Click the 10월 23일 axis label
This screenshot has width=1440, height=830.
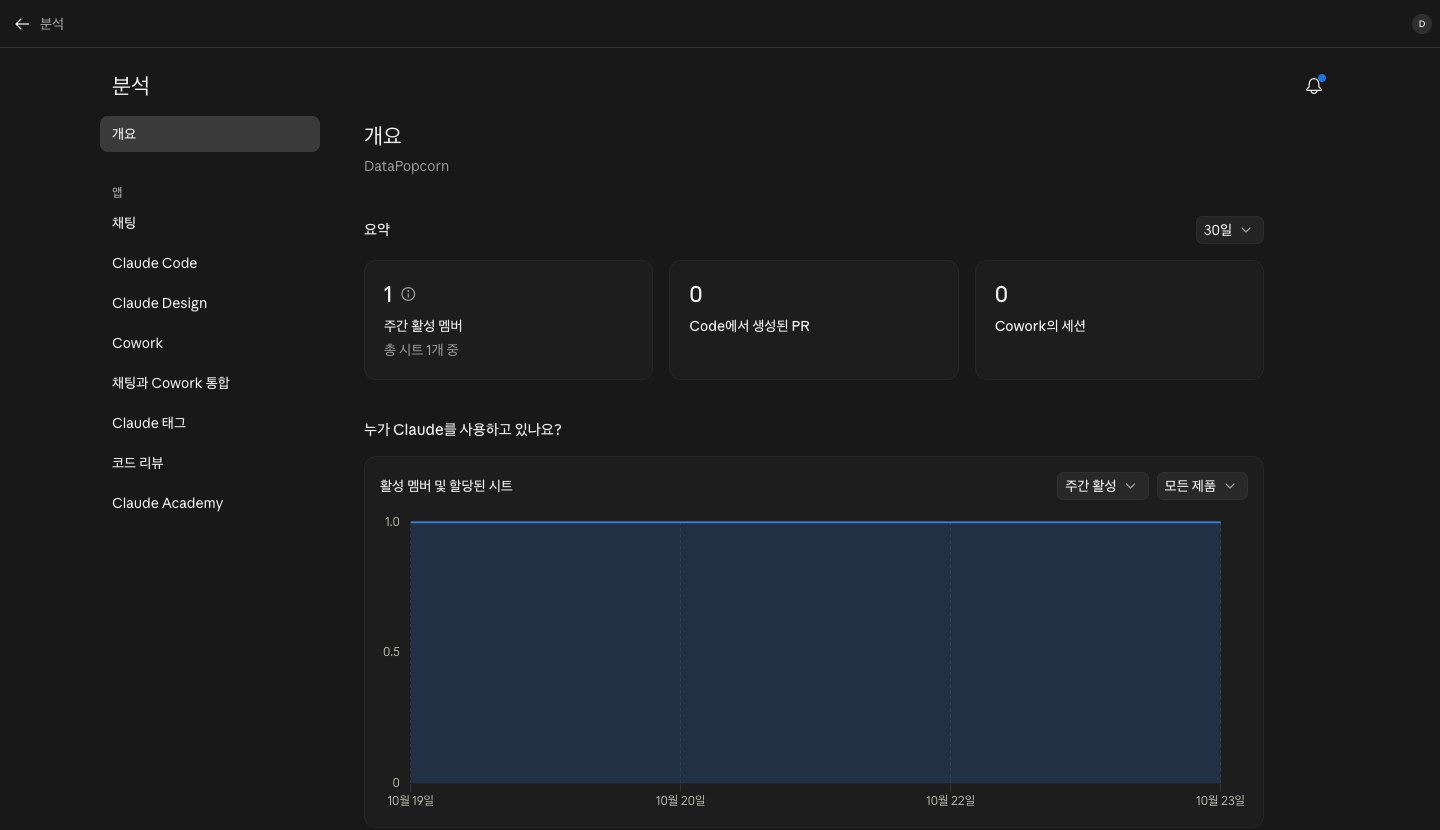point(1220,801)
